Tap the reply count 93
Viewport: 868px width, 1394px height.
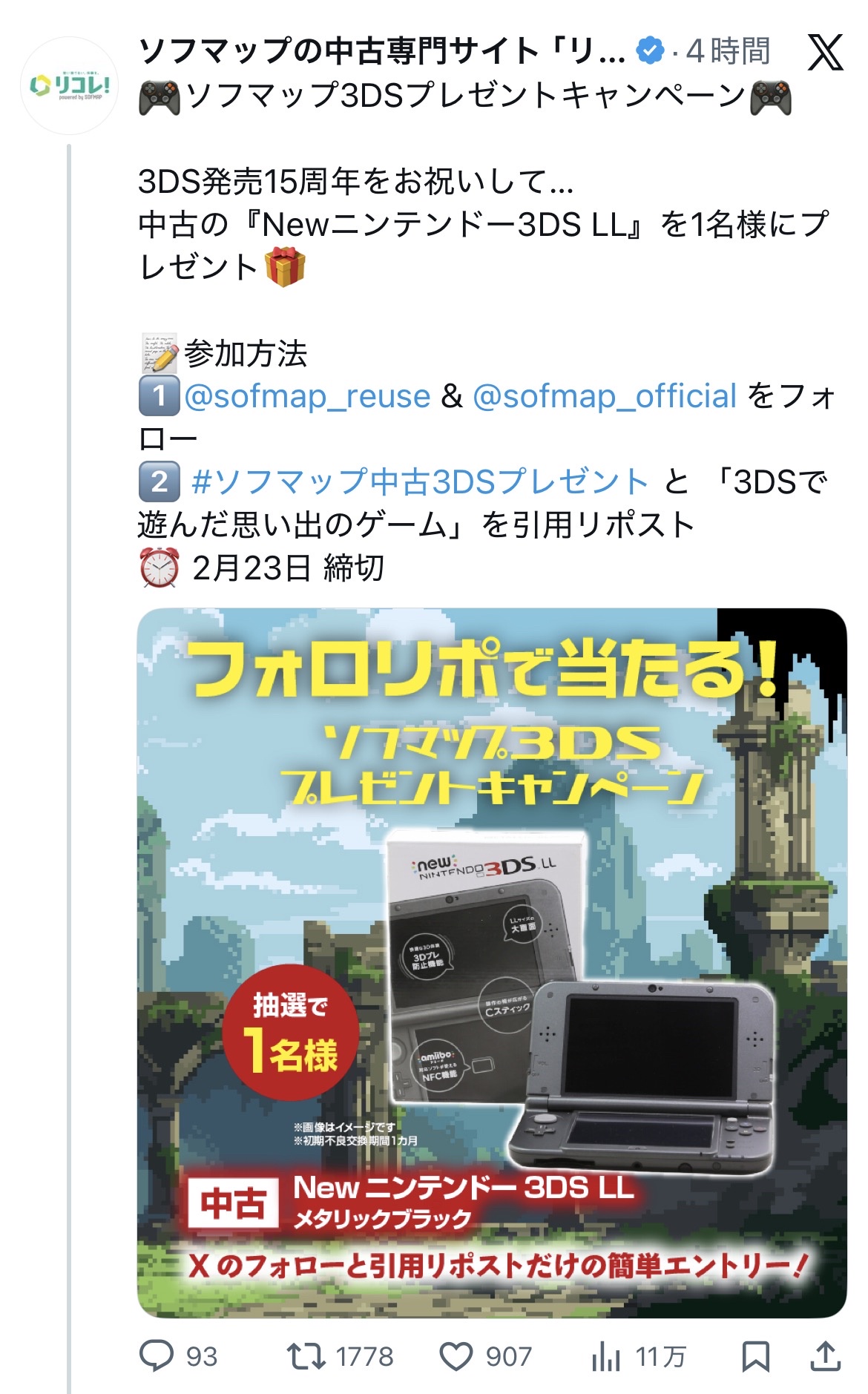click(x=202, y=1357)
